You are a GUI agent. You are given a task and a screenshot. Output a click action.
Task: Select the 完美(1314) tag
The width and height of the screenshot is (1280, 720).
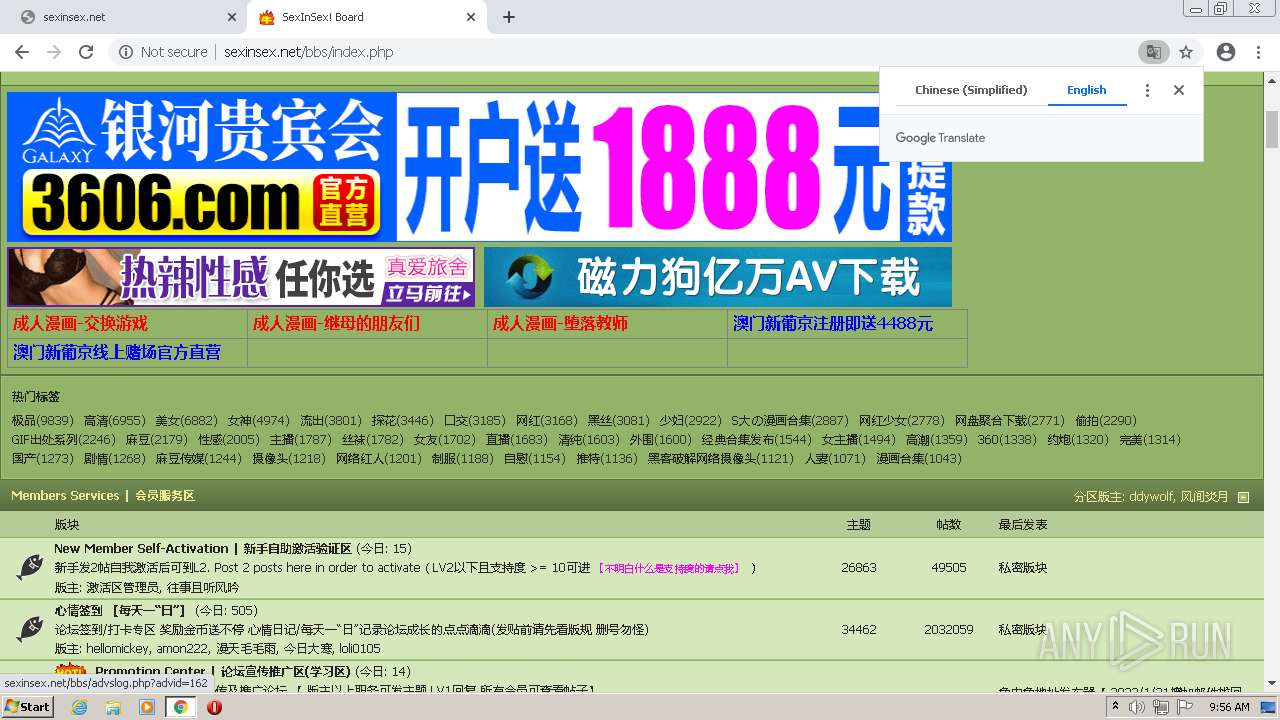point(1150,440)
